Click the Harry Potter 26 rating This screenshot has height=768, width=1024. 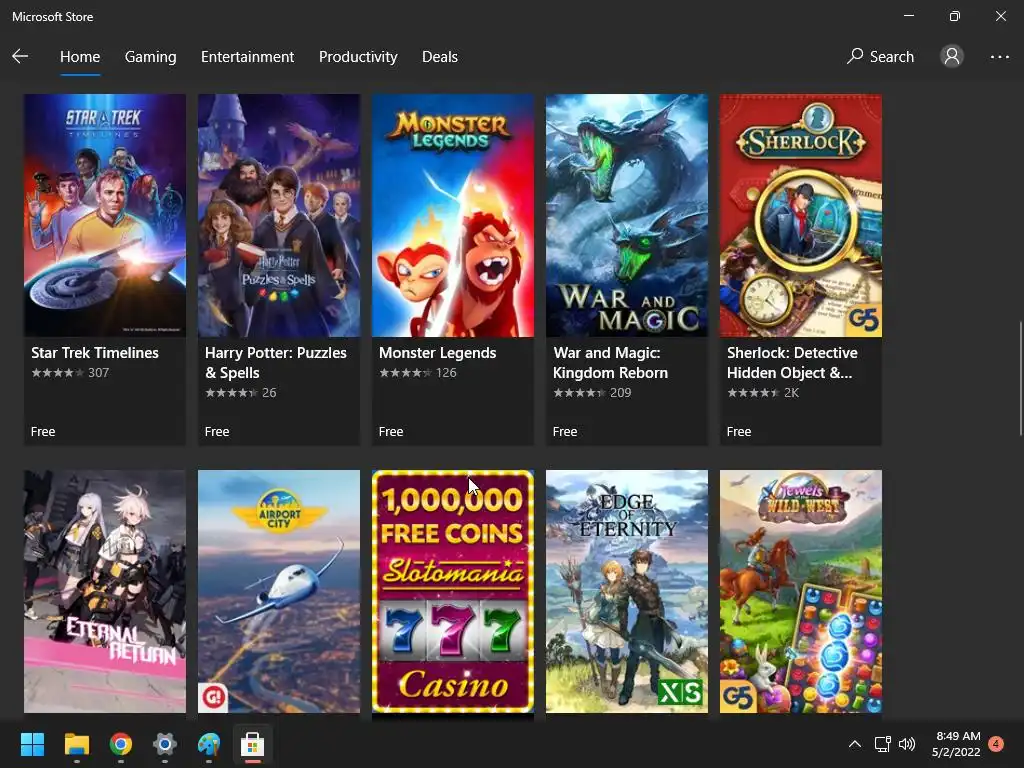coord(240,392)
